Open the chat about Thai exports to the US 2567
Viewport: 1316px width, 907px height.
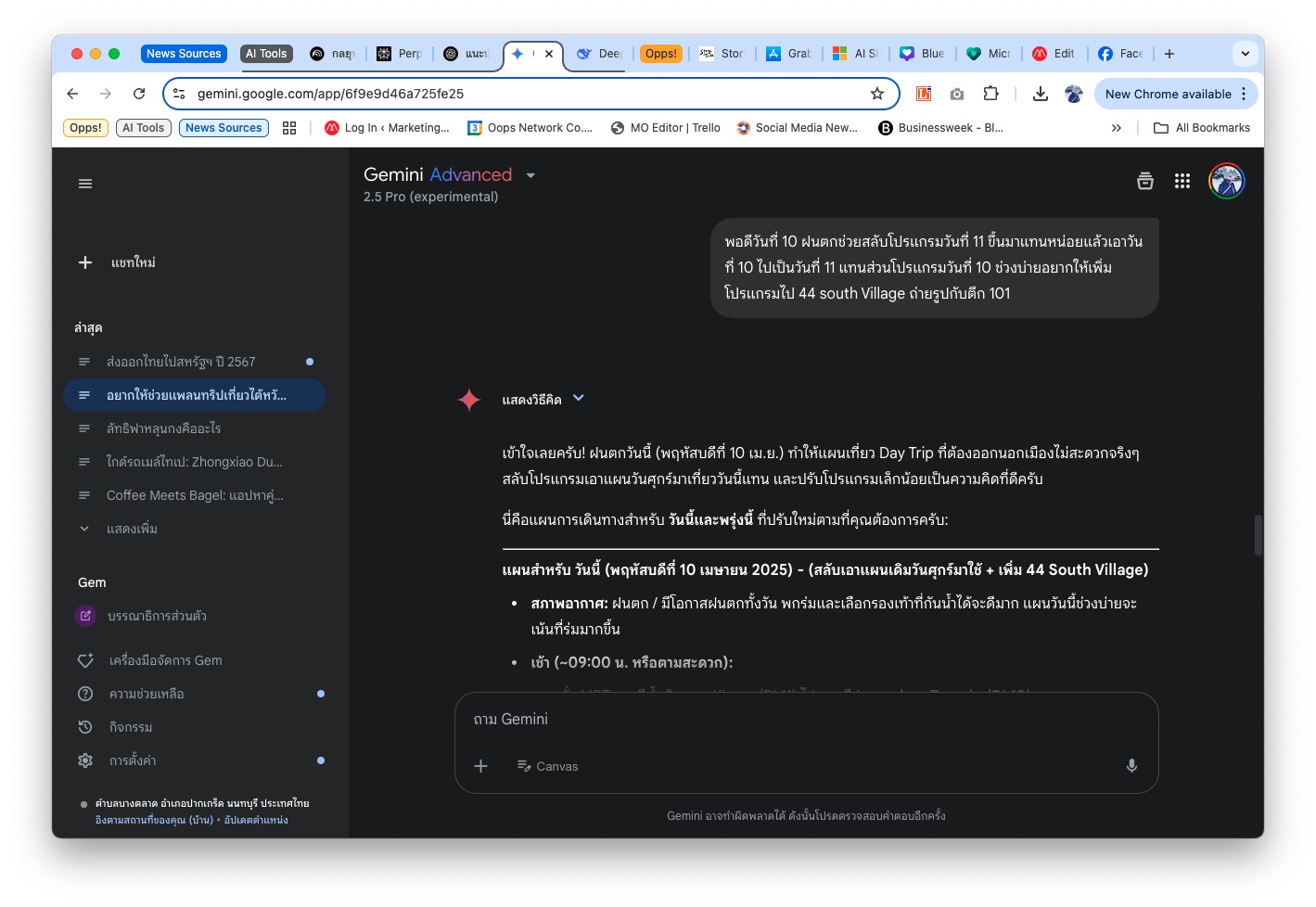point(195,362)
